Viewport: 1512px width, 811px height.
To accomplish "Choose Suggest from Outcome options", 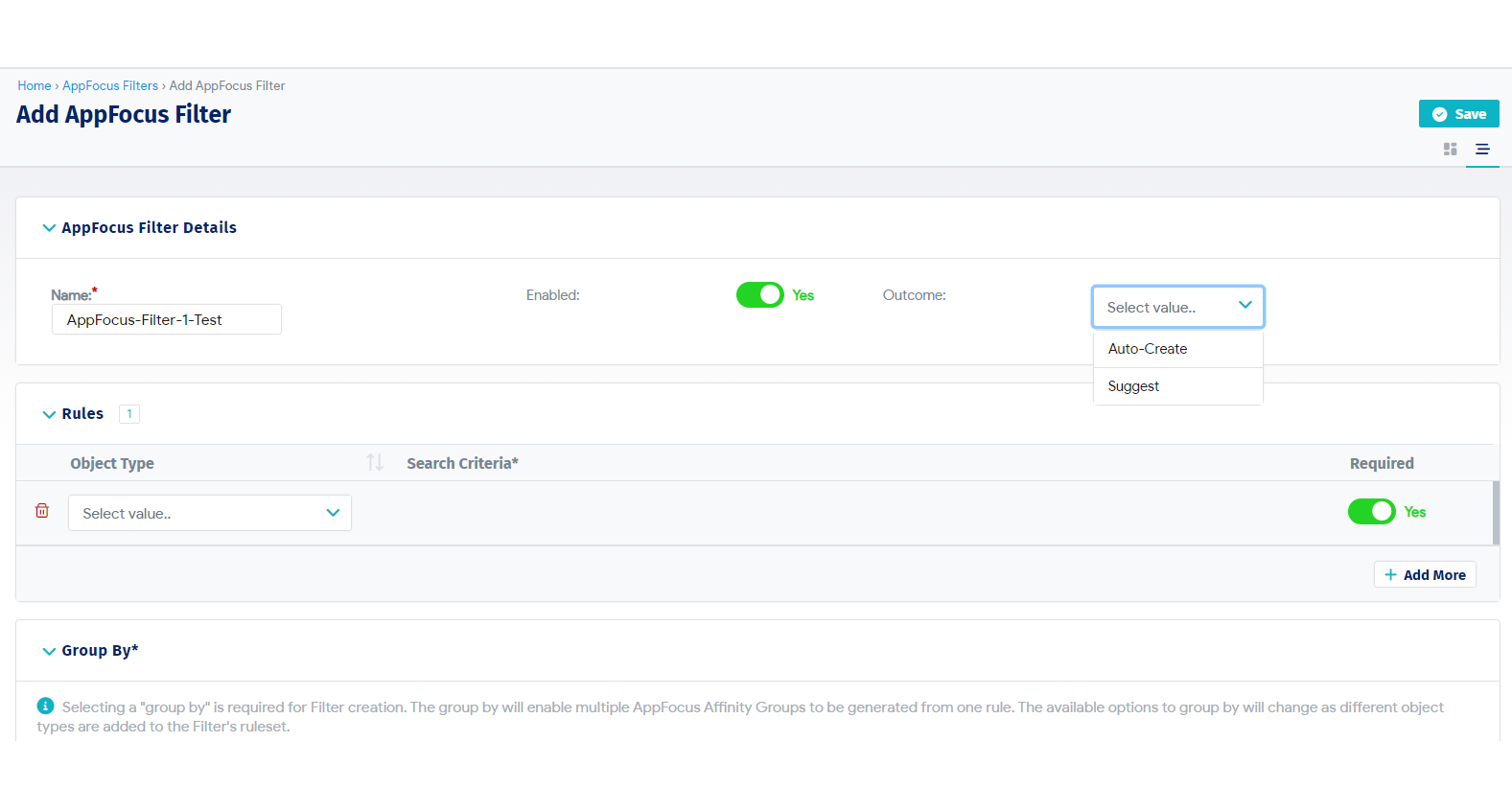I will click(1133, 386).
